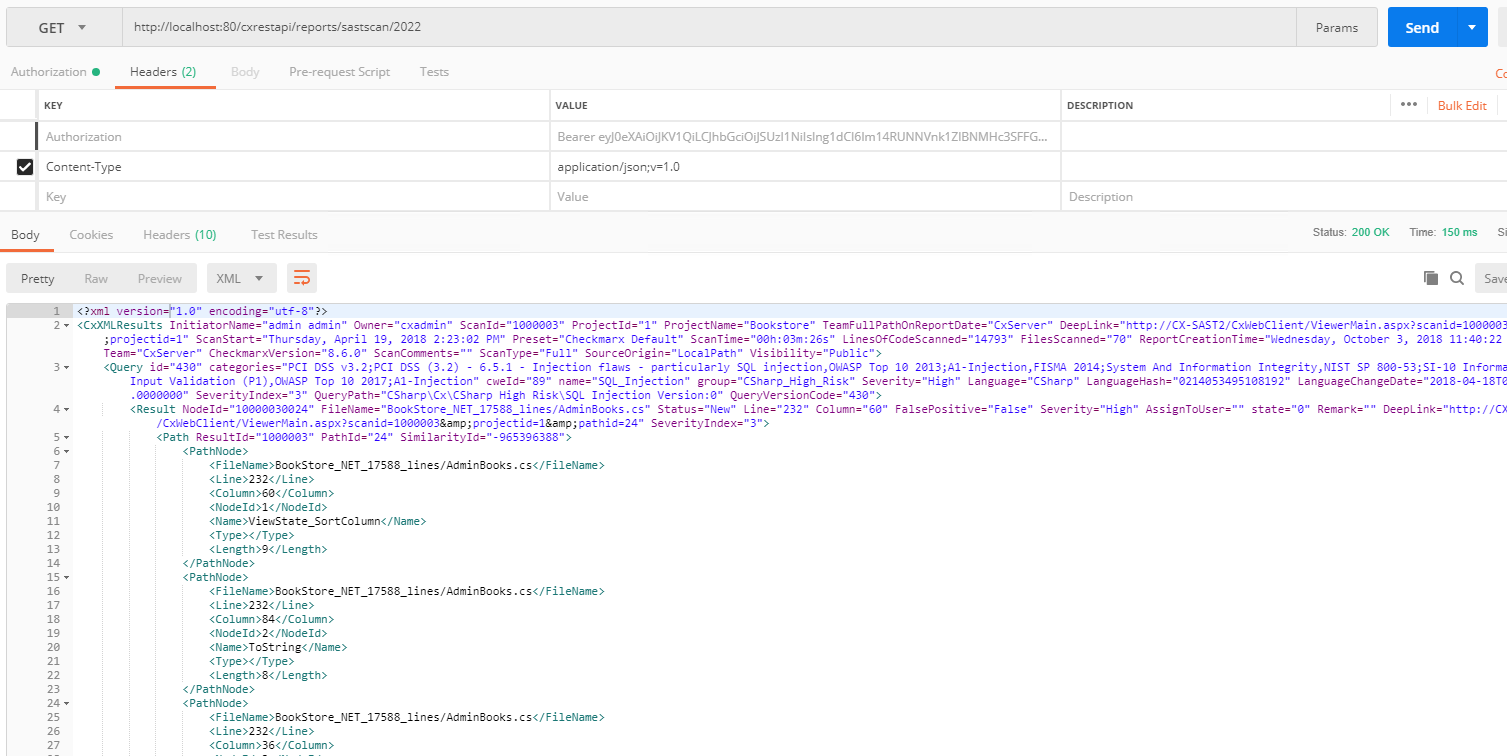Copy the response body to clipboard

tap(1430, 278)
